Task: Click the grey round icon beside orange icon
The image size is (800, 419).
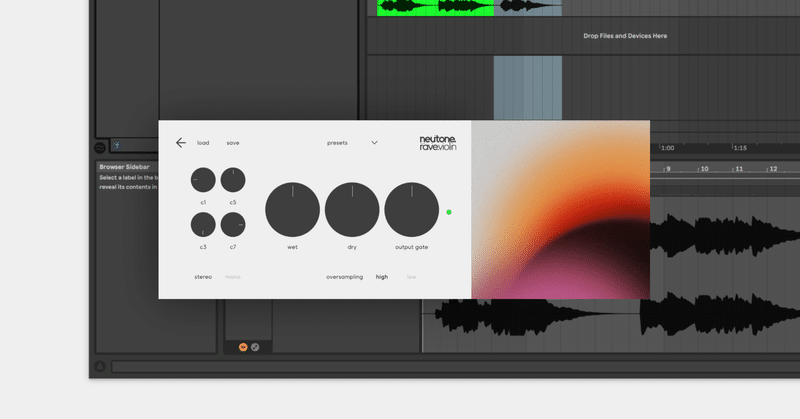Action: [x=255, y=347]
